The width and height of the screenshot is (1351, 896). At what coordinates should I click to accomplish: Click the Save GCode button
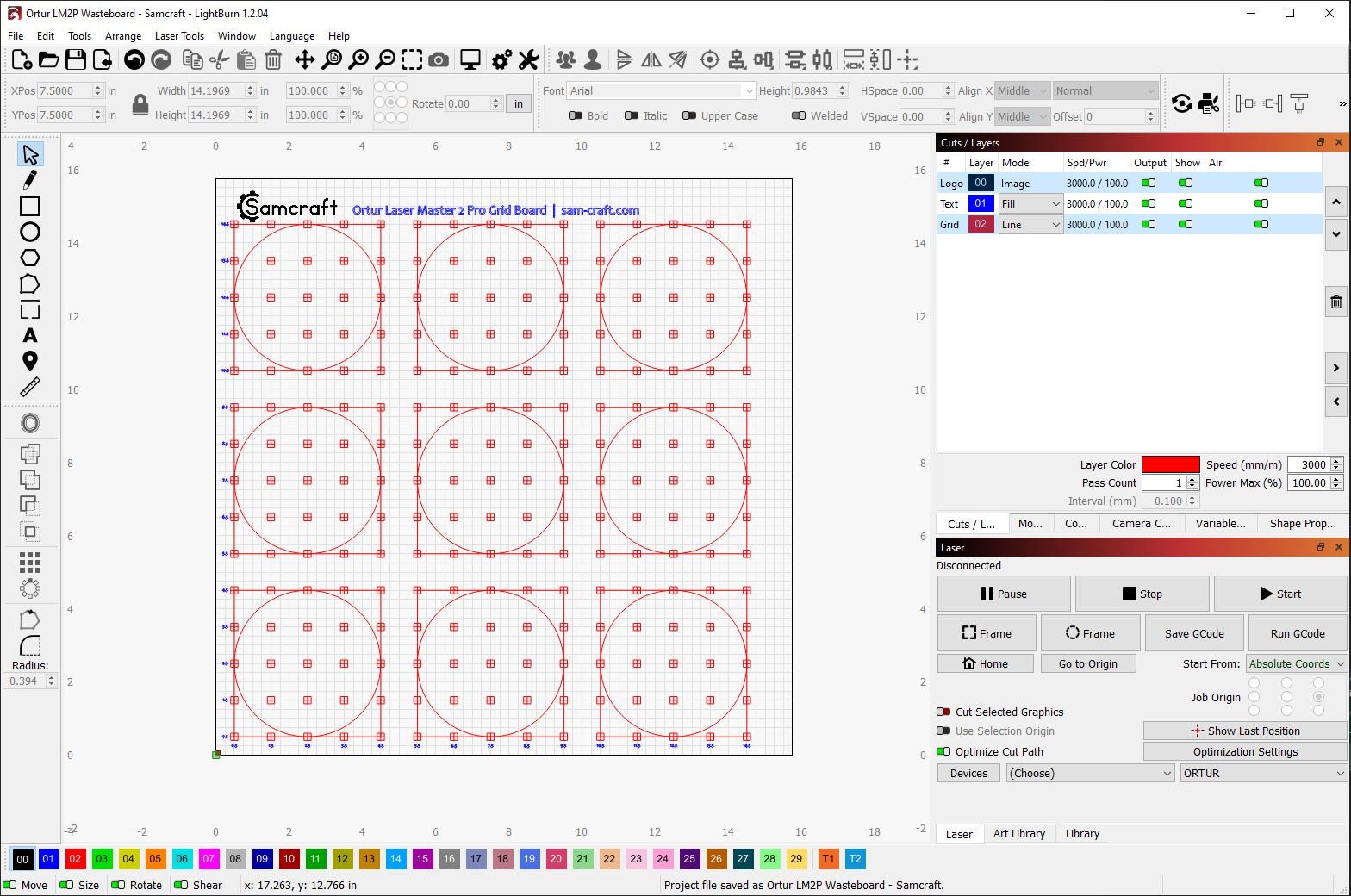(1194, 633)
